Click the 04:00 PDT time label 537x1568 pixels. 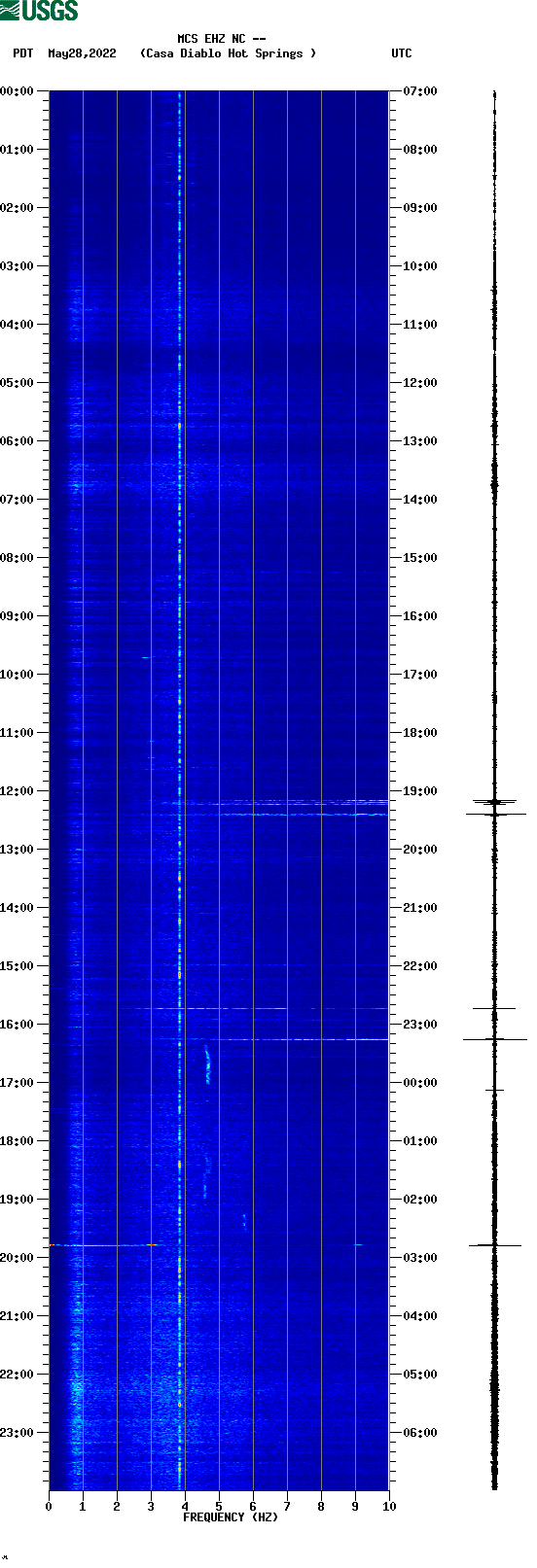[18, 325]
